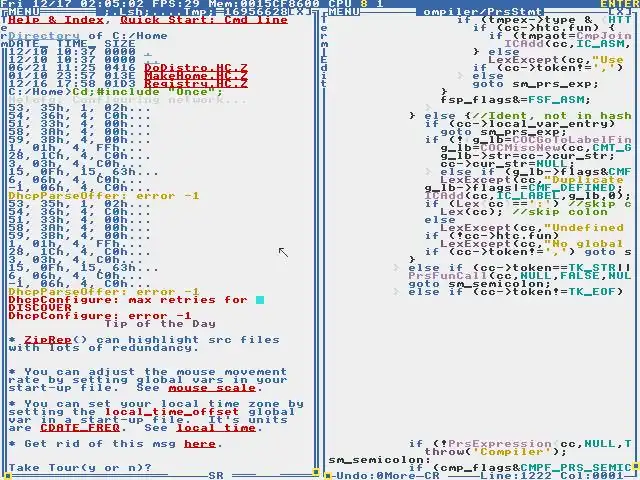The width and height of the screenshot is (640, 480).
Task: Click the left window's horizontal scrollbar thumb
Action: click(8, 476)
